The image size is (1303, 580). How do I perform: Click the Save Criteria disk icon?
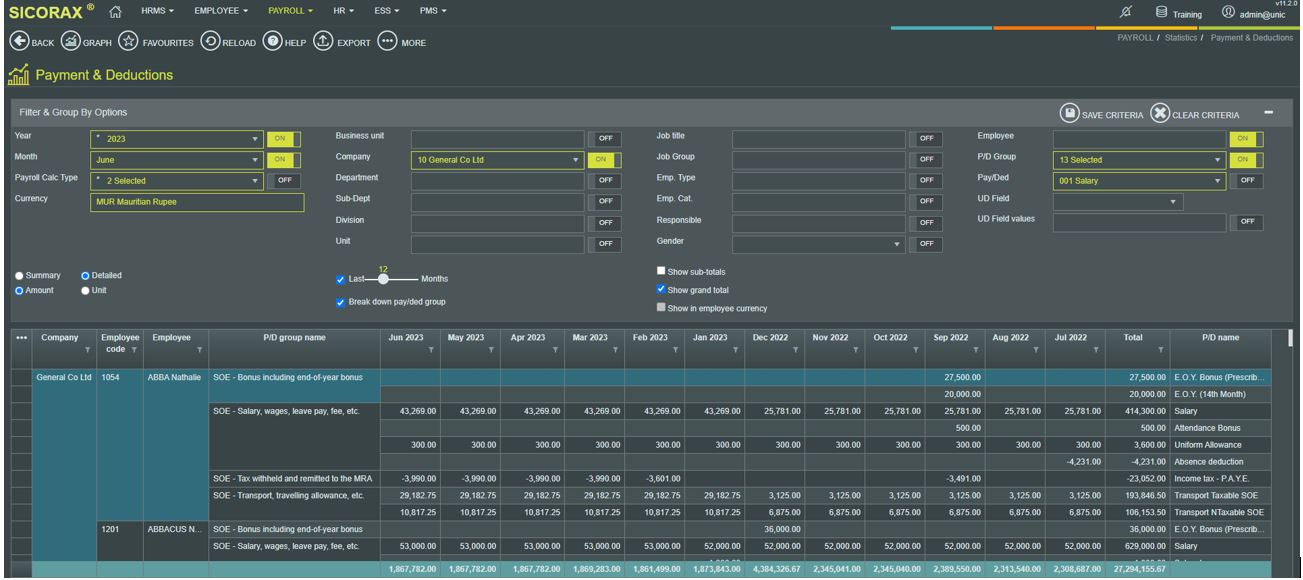(x=1069, y=114)
